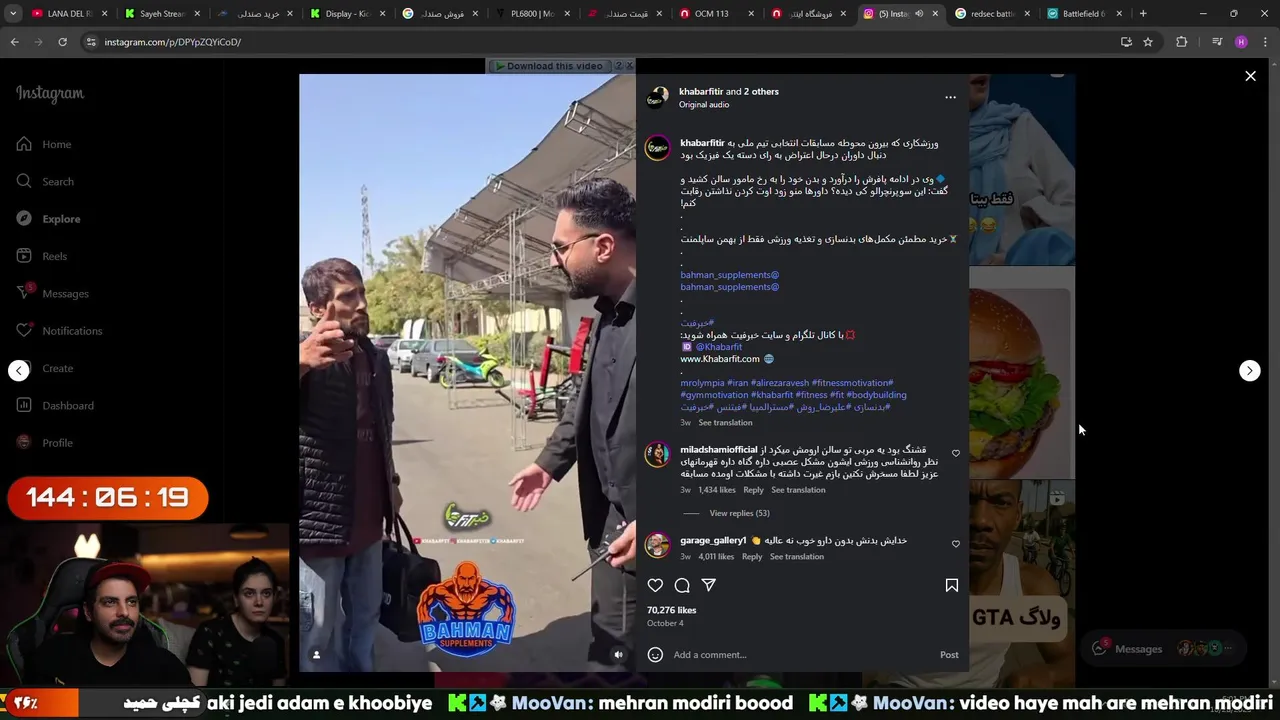Screen dimensions: 1280x720
Task: Open Instagram Home from the sidebar
Action: click(x=45, y=144)
